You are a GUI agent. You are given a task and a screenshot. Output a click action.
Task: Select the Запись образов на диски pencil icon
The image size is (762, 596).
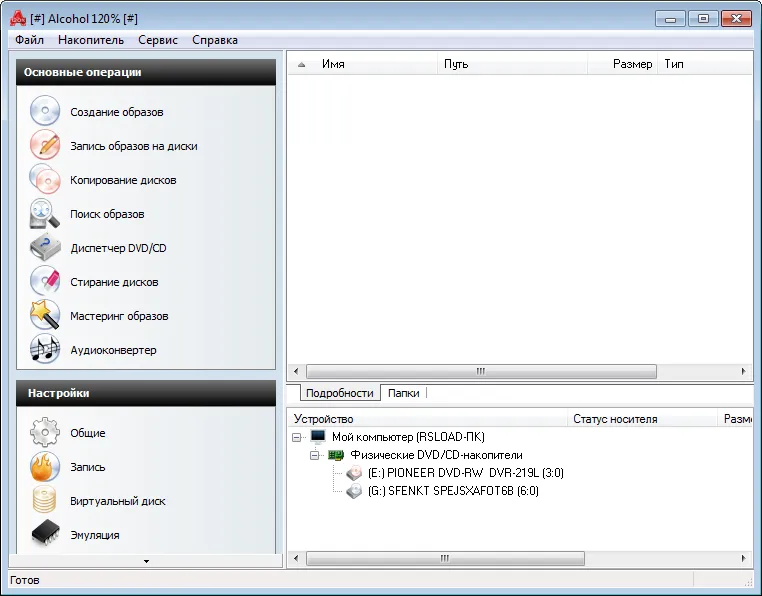click(45, 145)
